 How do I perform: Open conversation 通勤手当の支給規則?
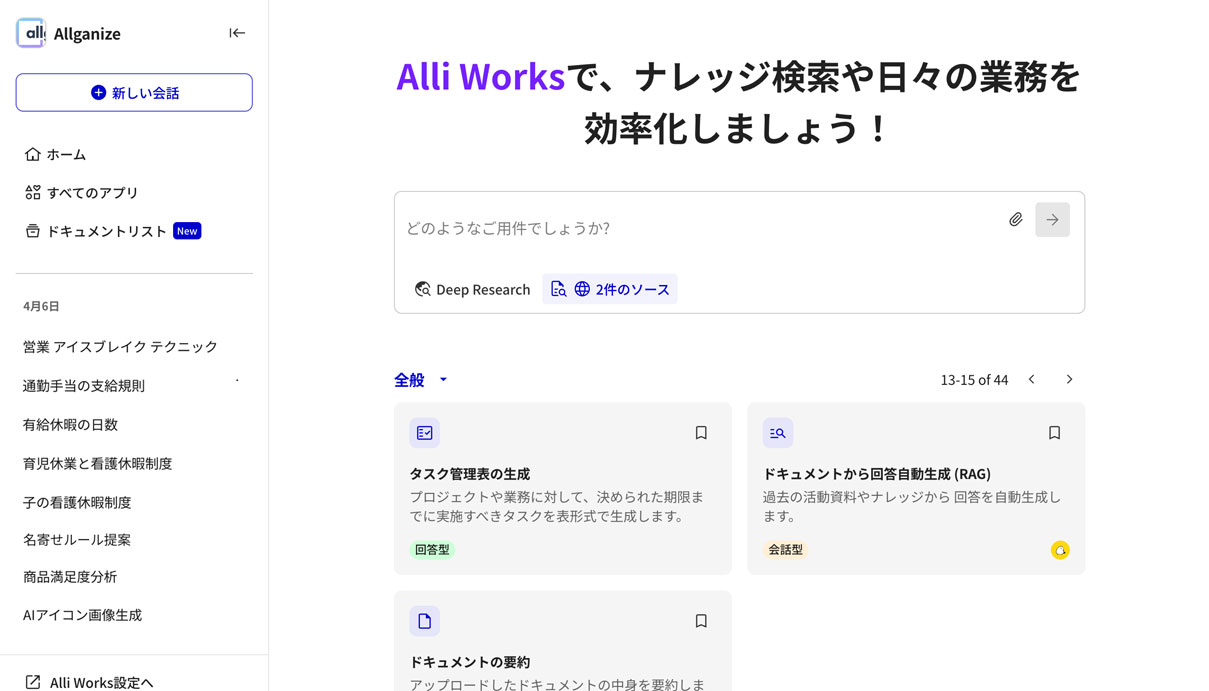[x=84, y=386]
